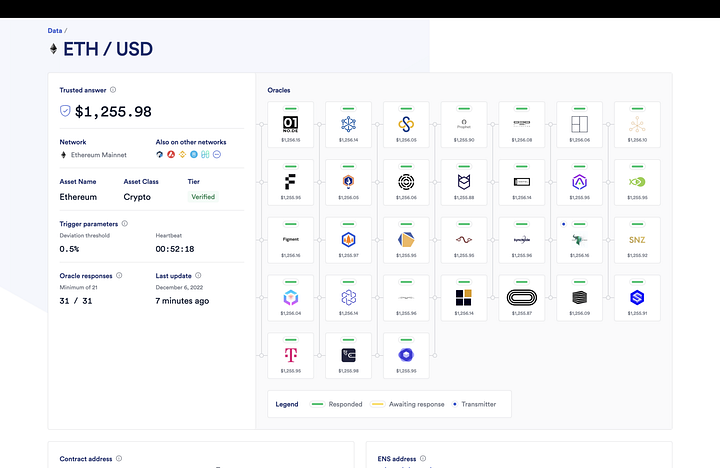Open the green fish-logo oracle card
This screenshot has height=468, width=720.
pos(637,182)
